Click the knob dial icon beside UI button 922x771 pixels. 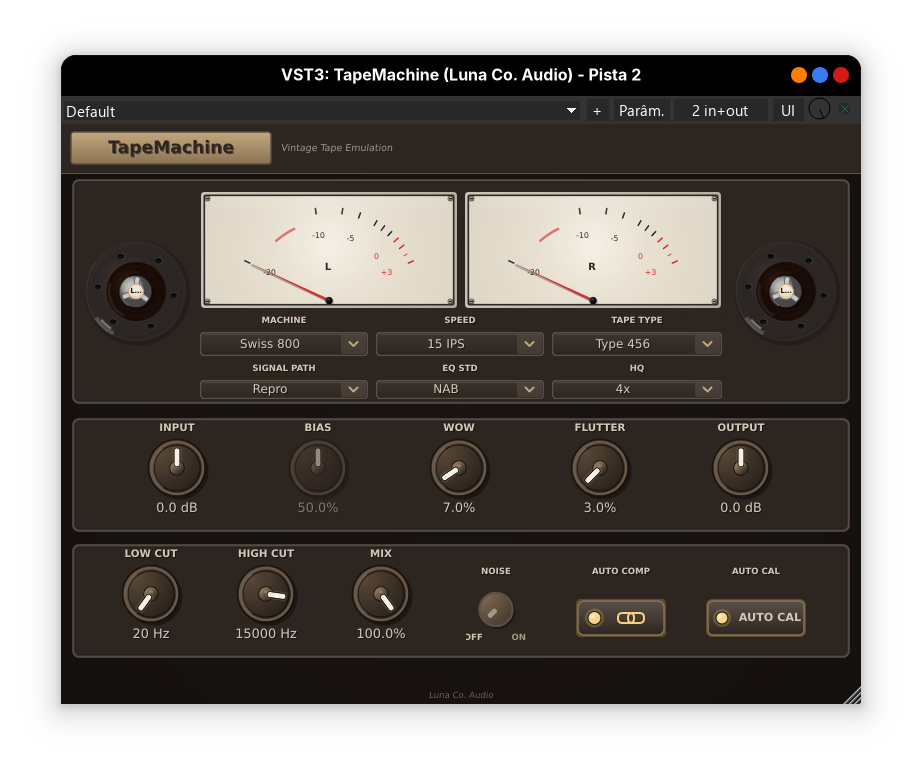tap(817, 110)
